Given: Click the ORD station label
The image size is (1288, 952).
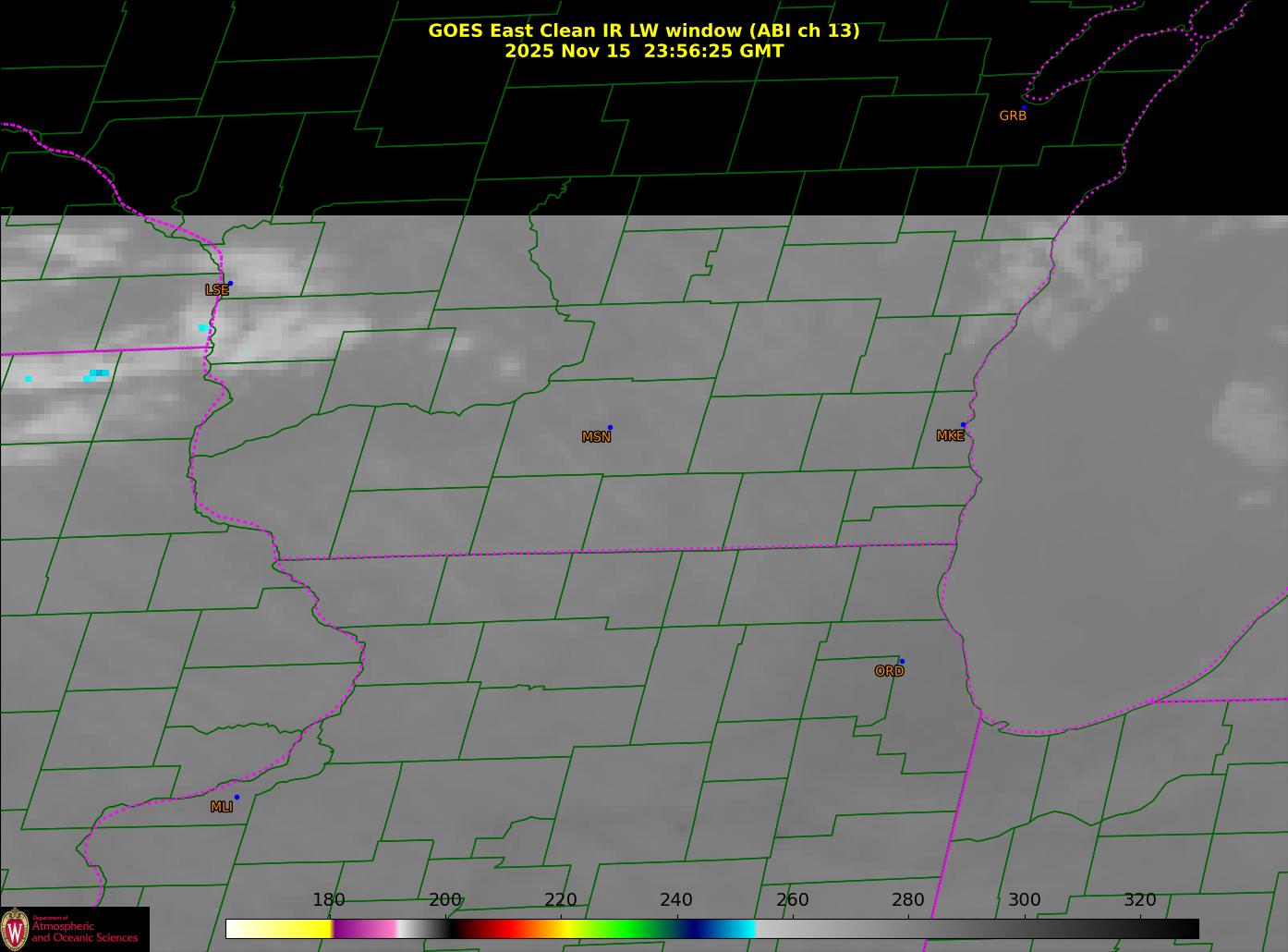Looking at the screenshot, I should point(889,671).
